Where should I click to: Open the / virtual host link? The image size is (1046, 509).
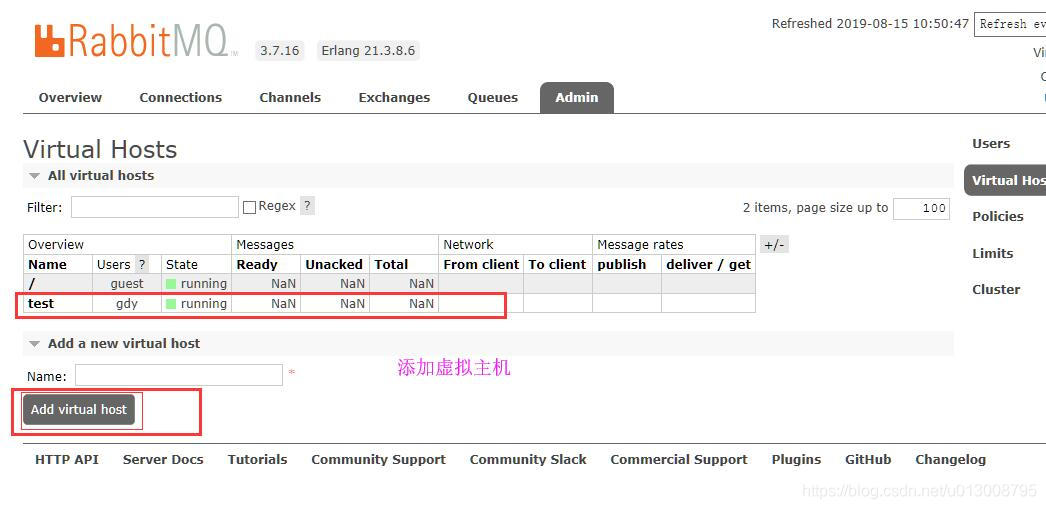32,284
